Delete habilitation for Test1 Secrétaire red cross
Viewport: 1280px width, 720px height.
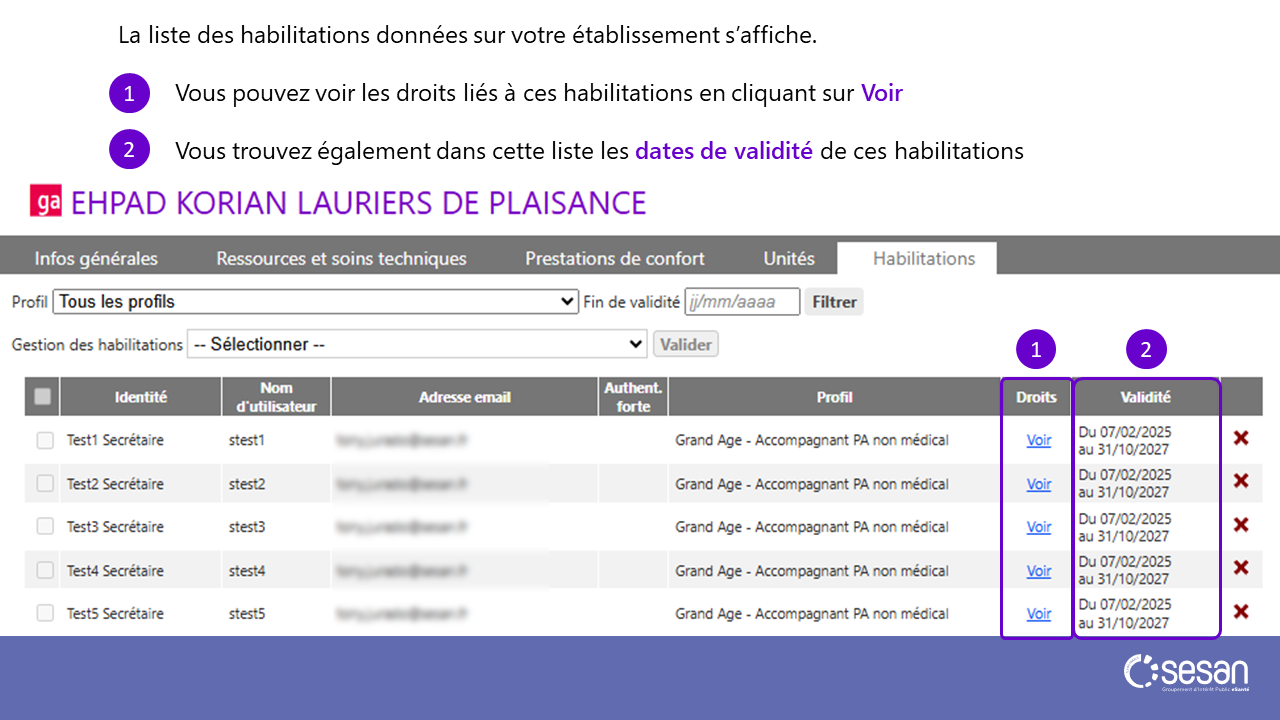tap(1241, 438)
